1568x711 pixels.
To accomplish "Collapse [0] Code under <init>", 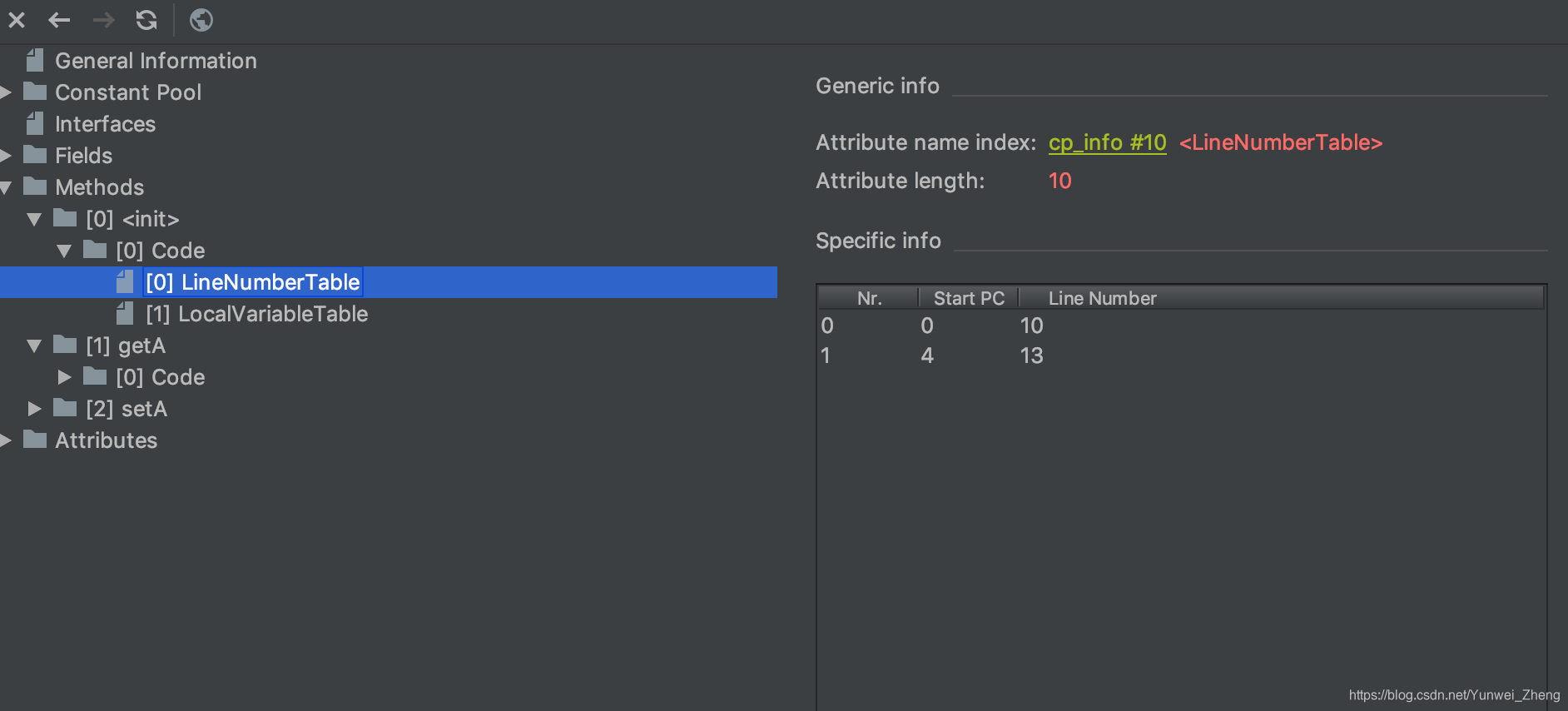I will pyautogui.click(x=64, y=251).
